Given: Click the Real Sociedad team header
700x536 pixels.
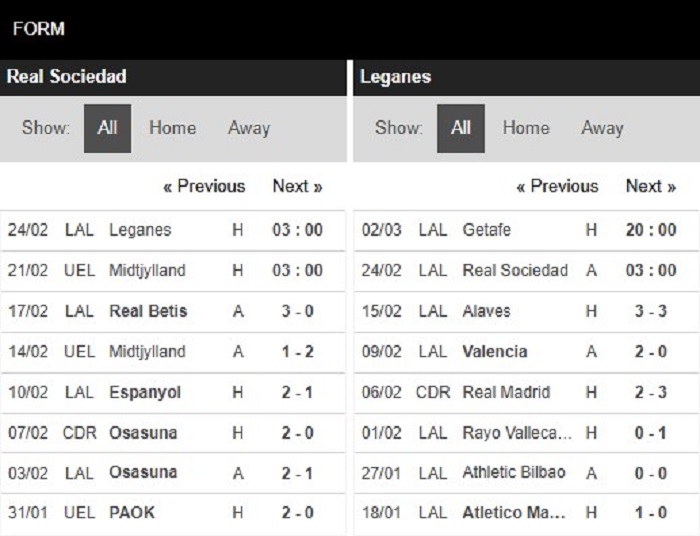Looking at the screenshot, I should [x=67, y=76].
